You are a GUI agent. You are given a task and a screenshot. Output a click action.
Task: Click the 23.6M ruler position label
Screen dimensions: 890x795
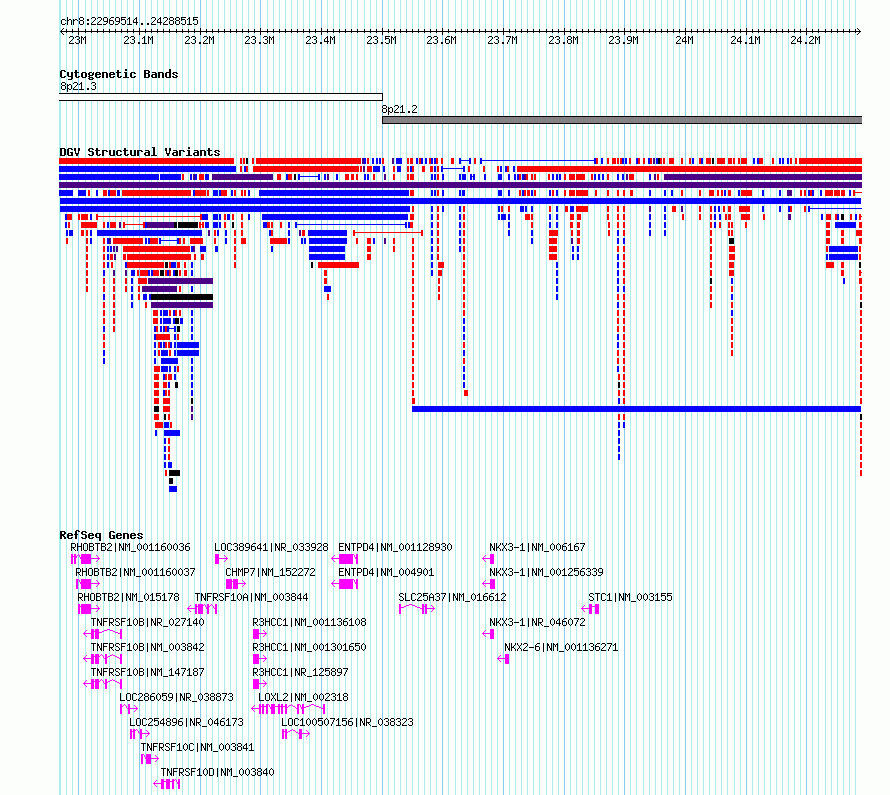coord(441,40)
